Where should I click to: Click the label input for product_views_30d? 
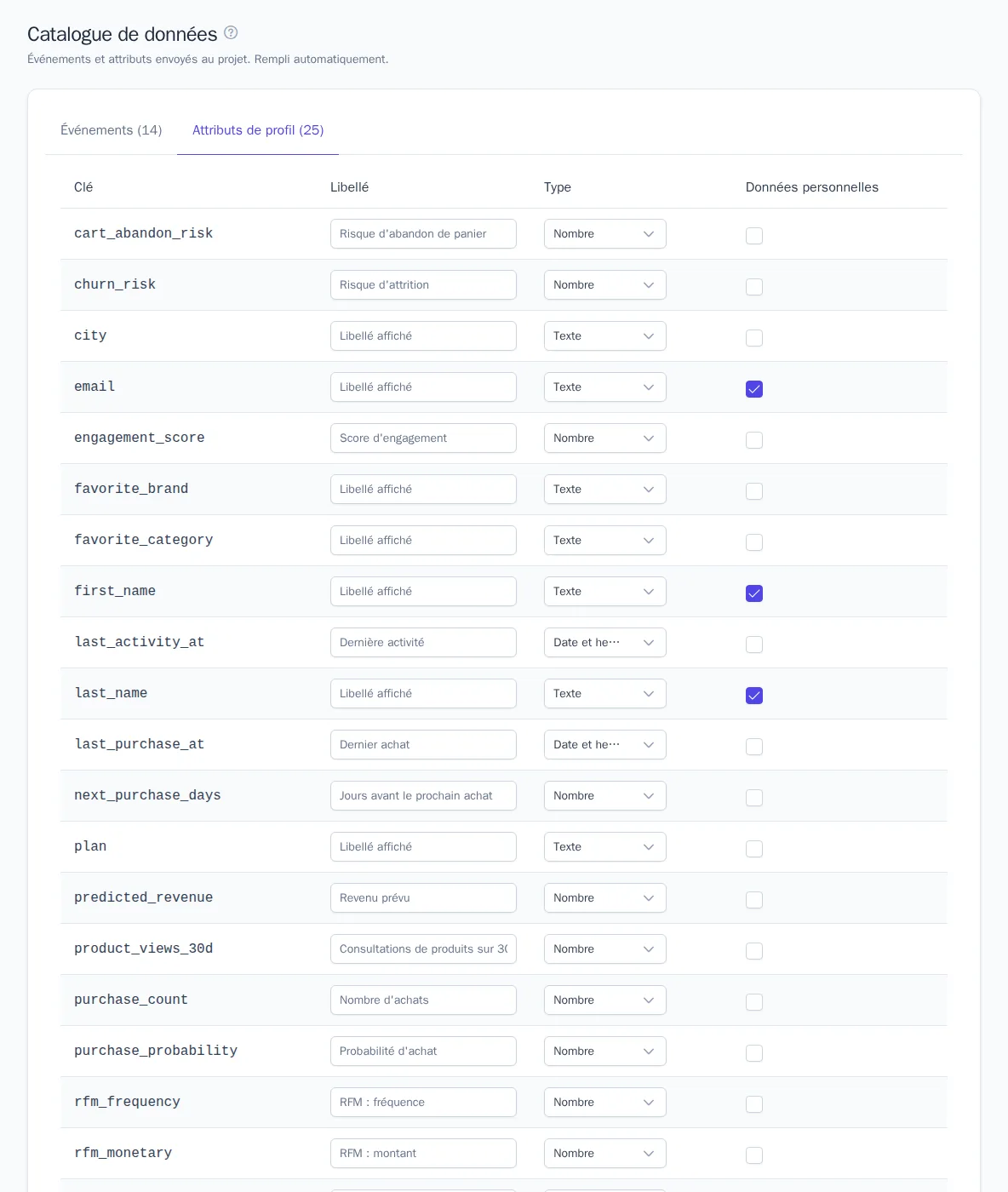[423, 949]
